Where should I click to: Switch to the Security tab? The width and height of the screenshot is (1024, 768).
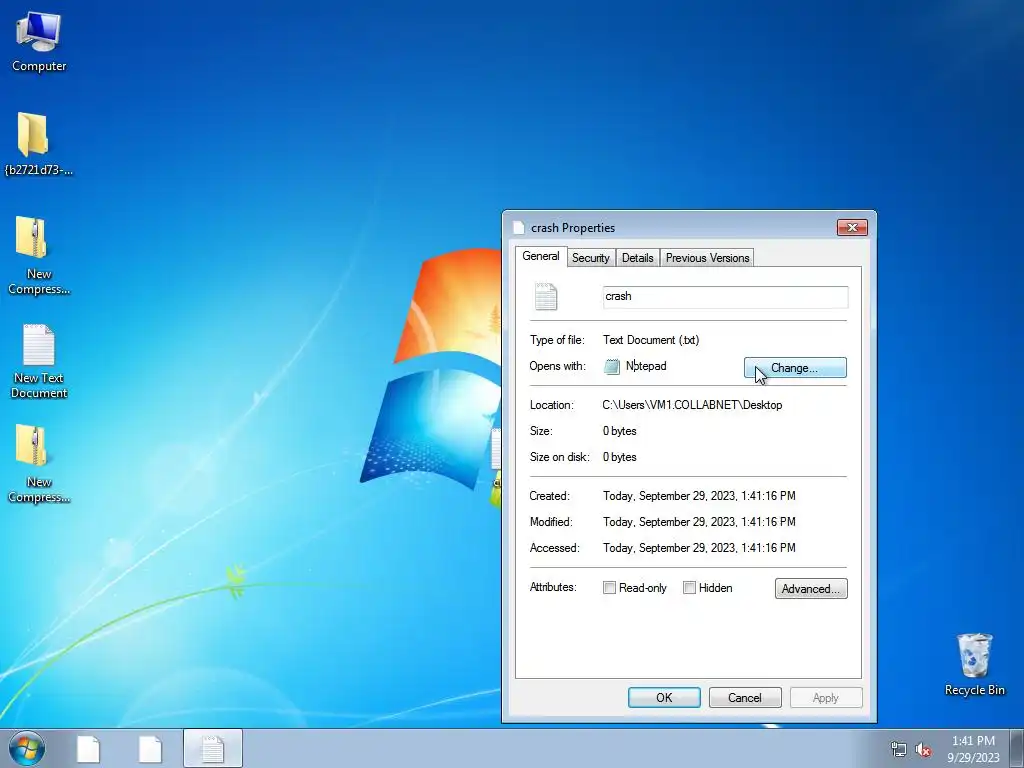(590, 258)
